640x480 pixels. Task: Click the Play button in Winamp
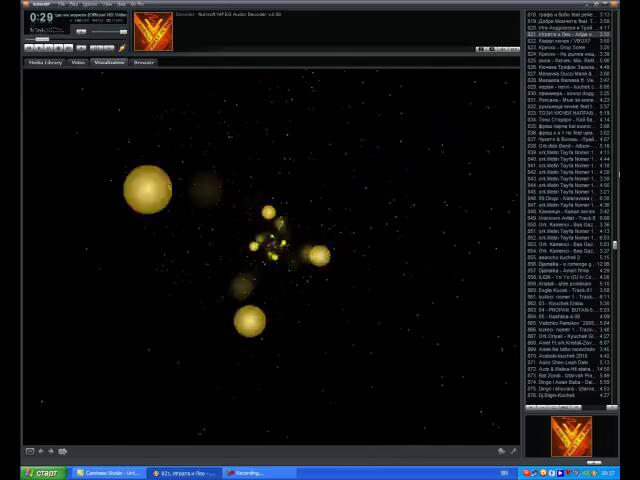[41, 48]
